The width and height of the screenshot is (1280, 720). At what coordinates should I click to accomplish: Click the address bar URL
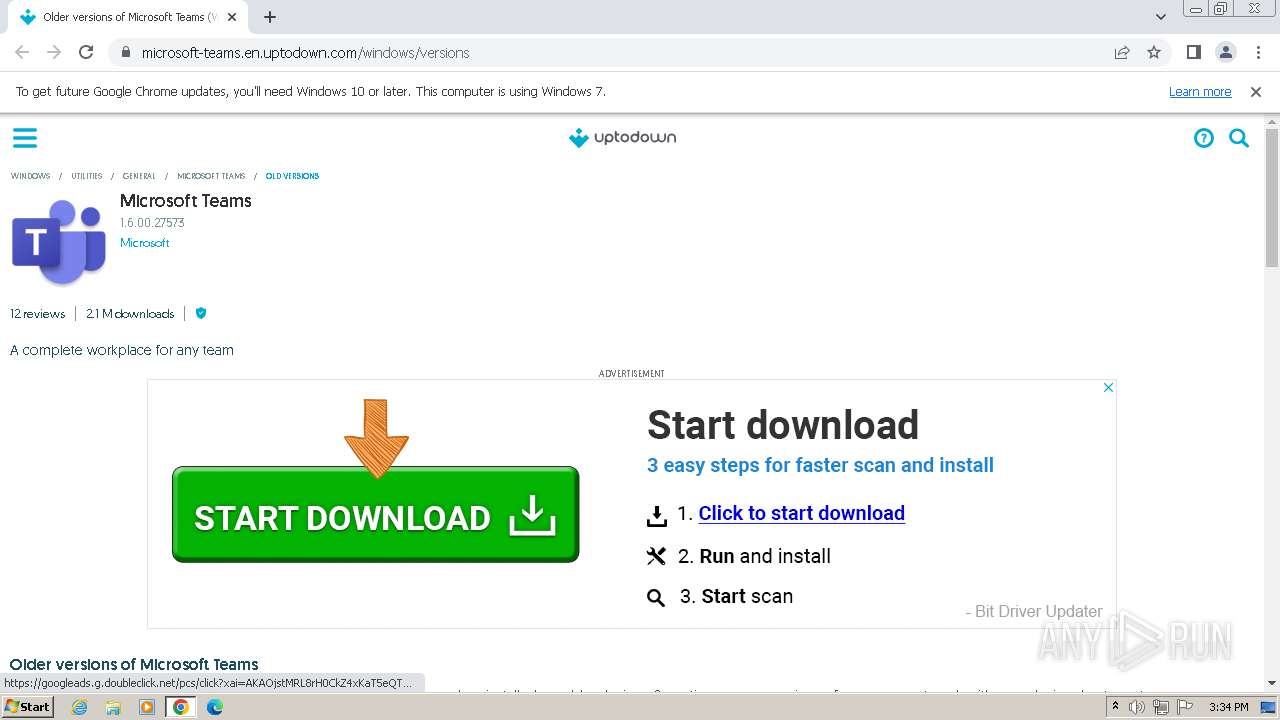pos(305,53)
